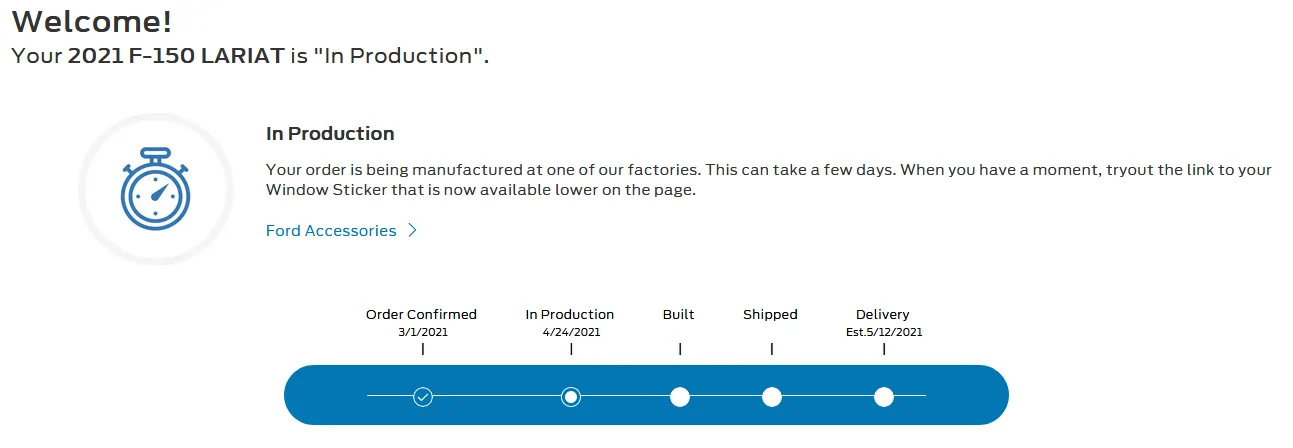The image size is (1293, 448).
Task: Click the chevron arrow beside Ford Accessories
Action: 411,231
